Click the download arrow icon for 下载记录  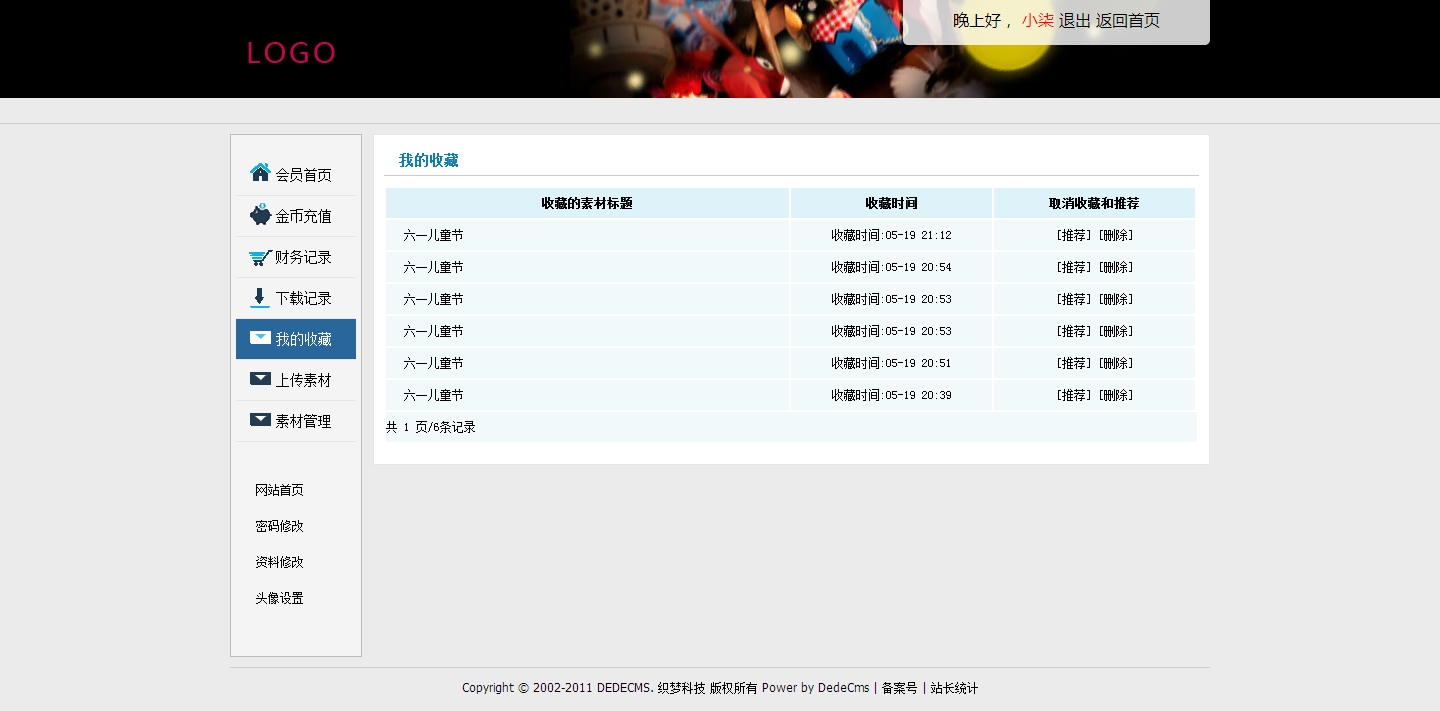pos(260,297)
